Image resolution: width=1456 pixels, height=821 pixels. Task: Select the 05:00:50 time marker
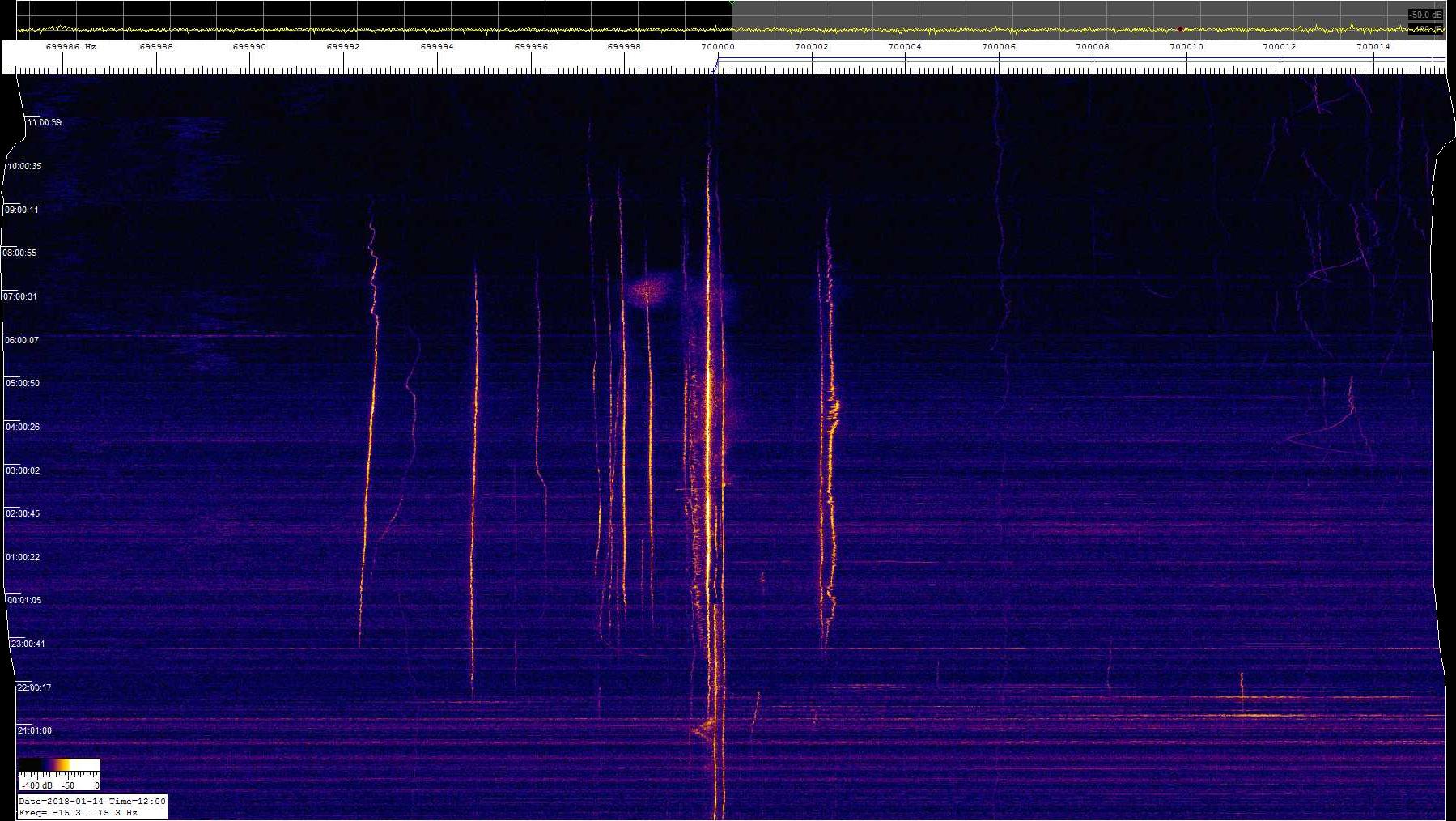click(x=23, y=383)
